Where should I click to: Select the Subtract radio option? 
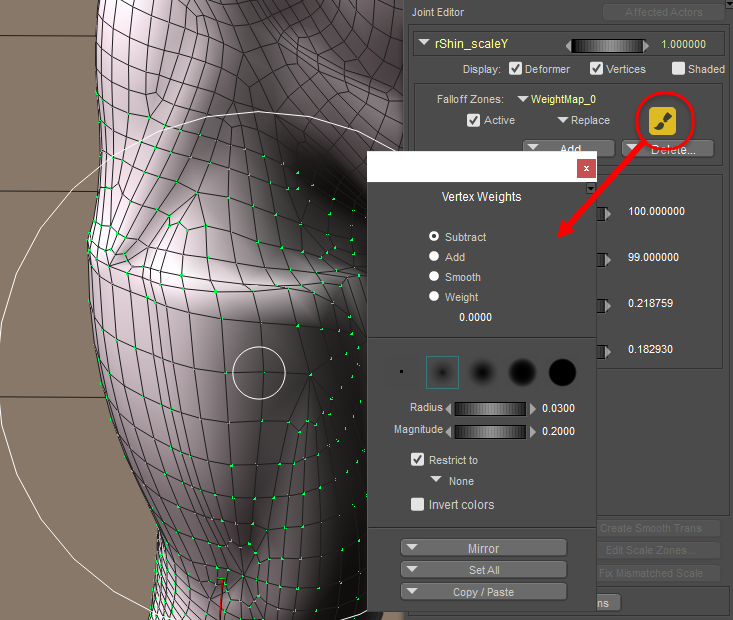[x=434, y=237]
